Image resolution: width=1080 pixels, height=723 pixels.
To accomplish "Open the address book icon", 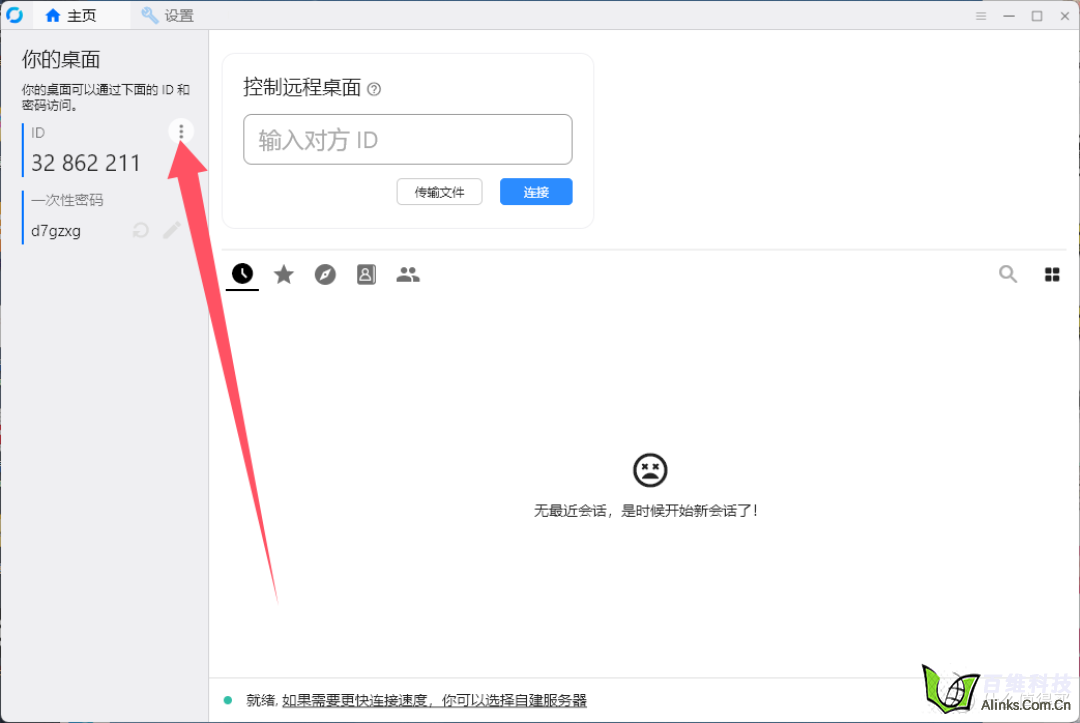I will [x=366, y=273].
